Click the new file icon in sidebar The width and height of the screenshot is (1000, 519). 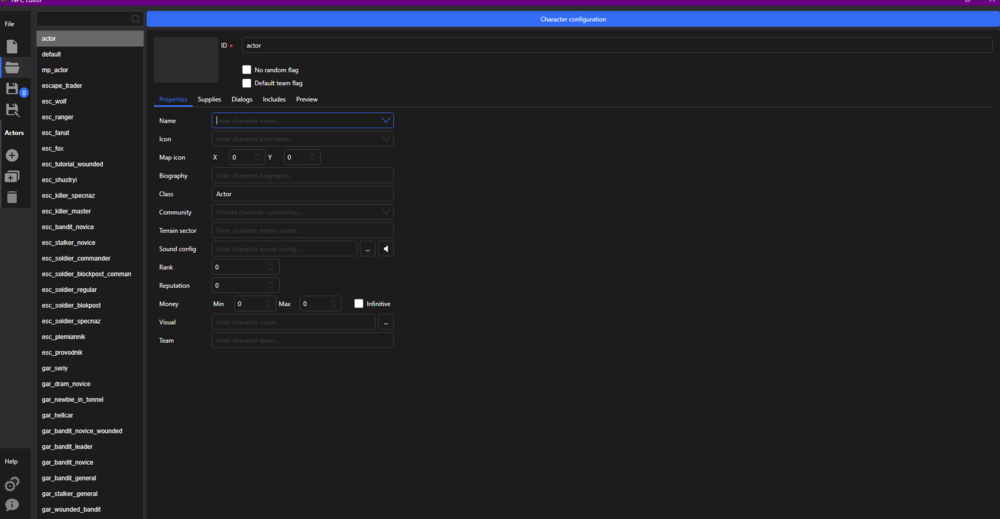point(12,47)
